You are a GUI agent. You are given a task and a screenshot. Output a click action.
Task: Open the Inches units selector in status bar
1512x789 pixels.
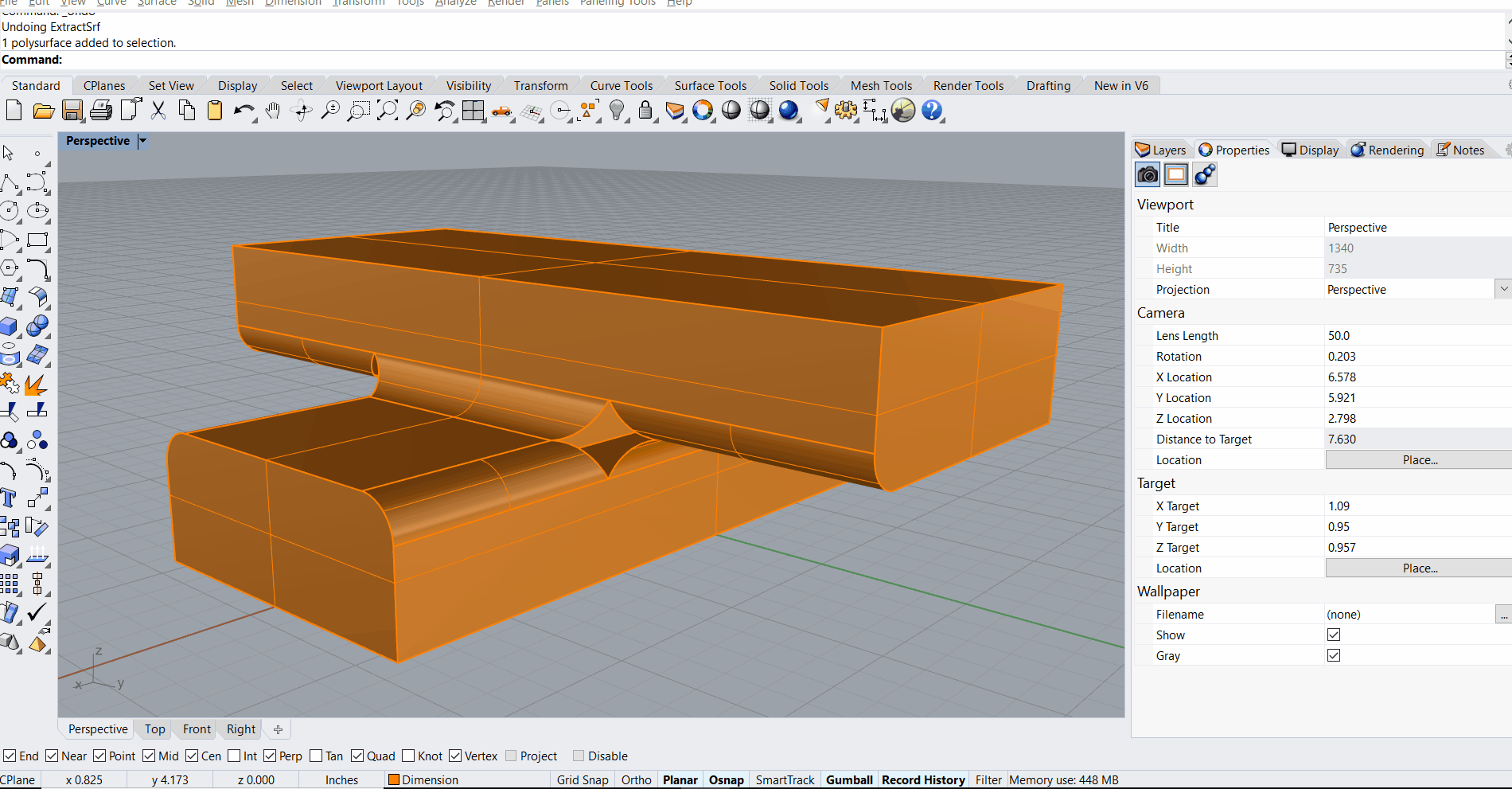(x=342, y=780)
